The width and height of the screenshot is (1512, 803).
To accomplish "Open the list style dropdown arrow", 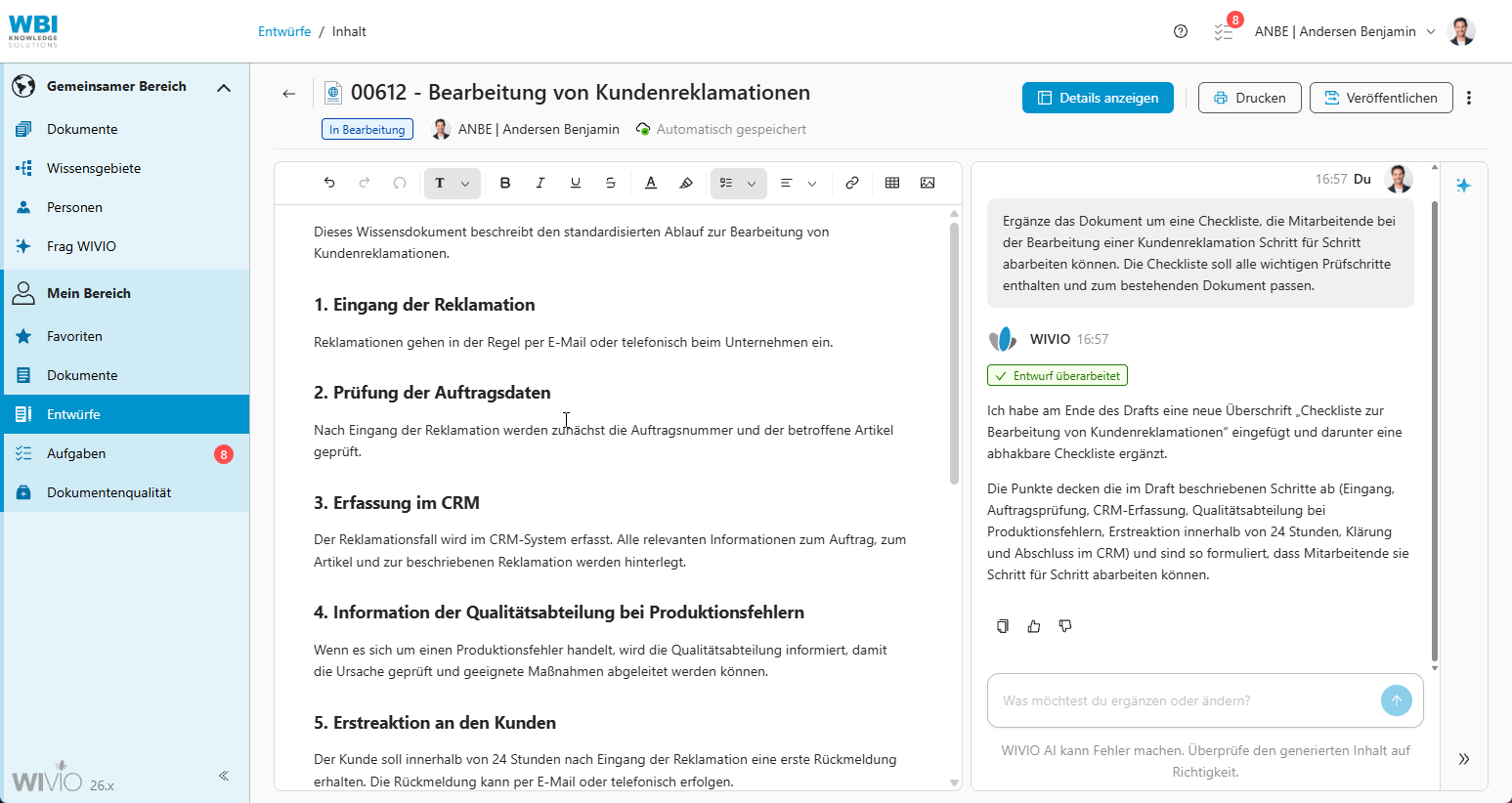I will (752, 184).
